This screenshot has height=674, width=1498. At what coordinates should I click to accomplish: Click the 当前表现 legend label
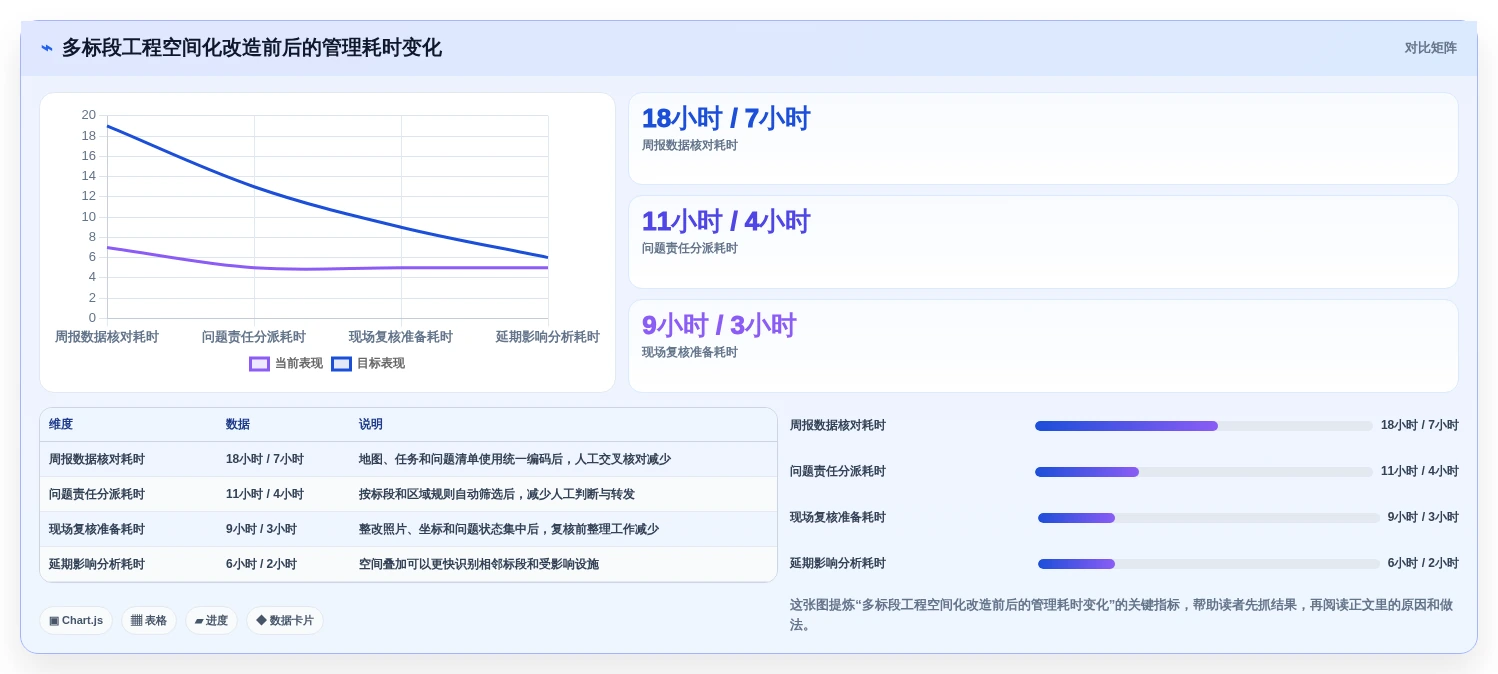298,364
